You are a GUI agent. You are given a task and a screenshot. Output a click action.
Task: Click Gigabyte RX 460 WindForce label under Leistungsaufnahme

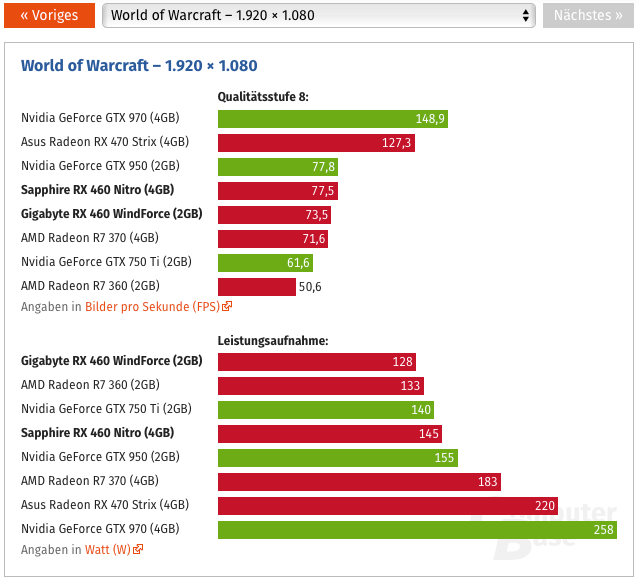112,361
